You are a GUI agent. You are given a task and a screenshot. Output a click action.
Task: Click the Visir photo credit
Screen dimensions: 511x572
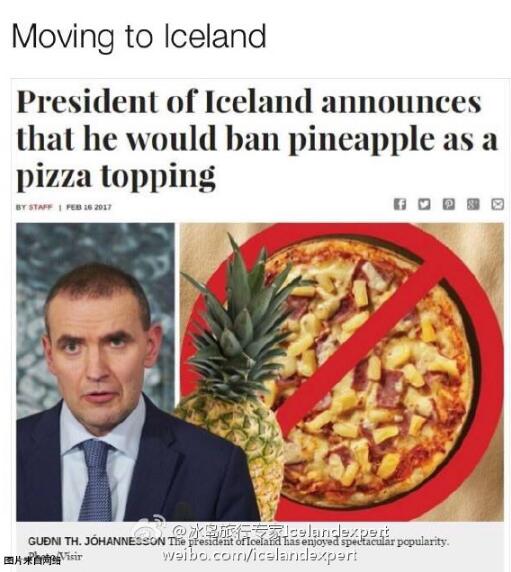71,556
